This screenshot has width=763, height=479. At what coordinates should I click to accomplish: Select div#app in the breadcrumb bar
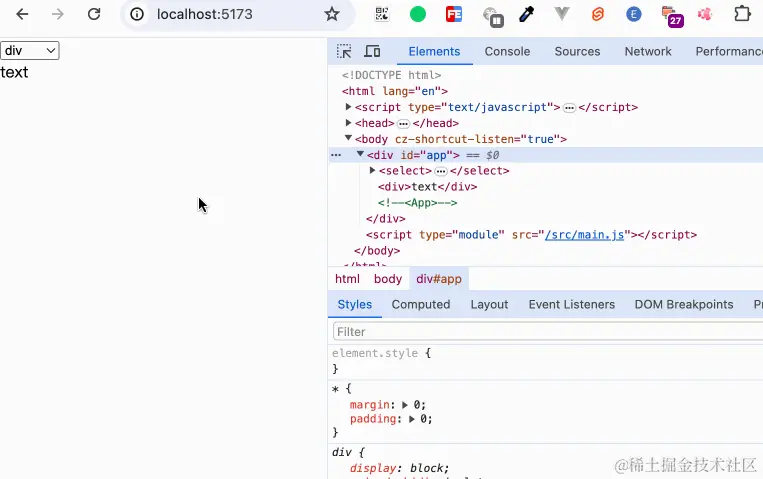[x=439, y=279]
